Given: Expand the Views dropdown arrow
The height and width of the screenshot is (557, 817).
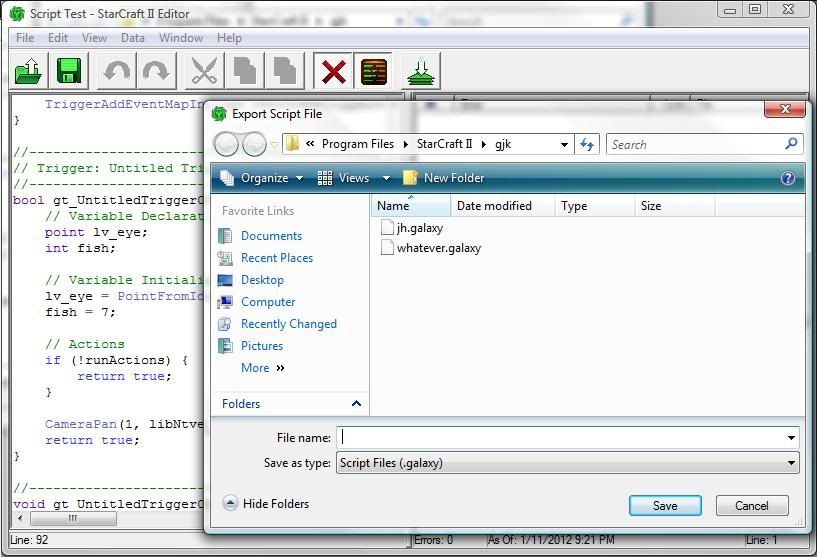Looking at the screenshot, I should tap(386, 178).
